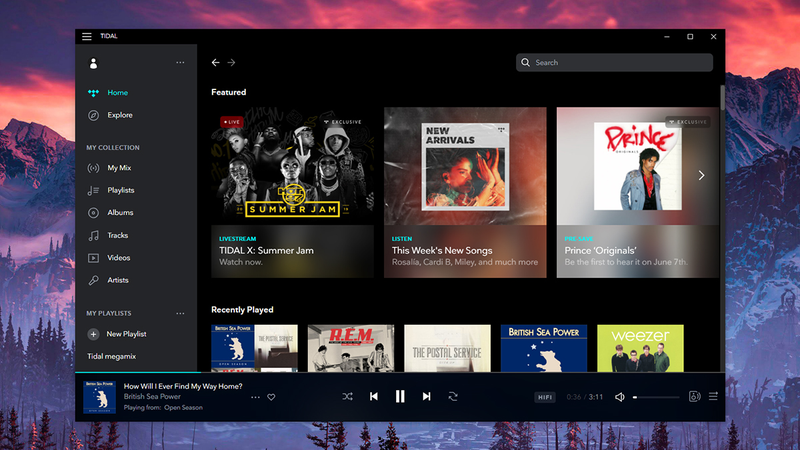The image size is (800, 450).
Task: Navigate forward with the right arrow
Action: tap(231, 62)
